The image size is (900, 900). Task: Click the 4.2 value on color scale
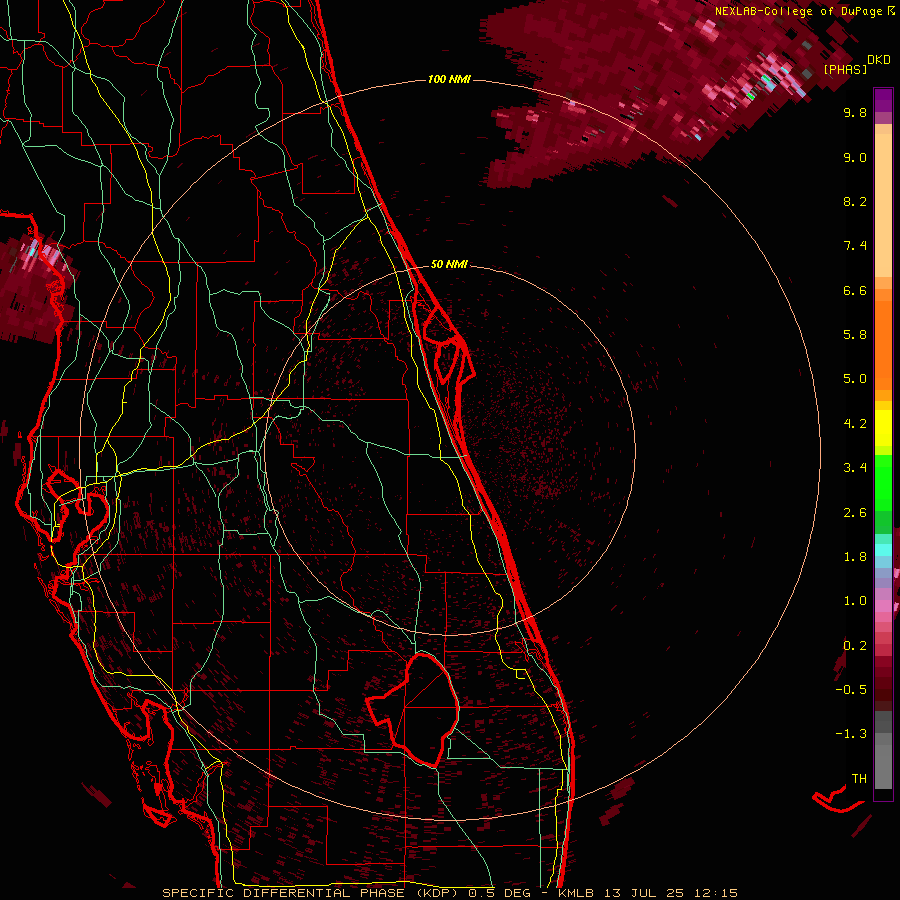(855, 424)
